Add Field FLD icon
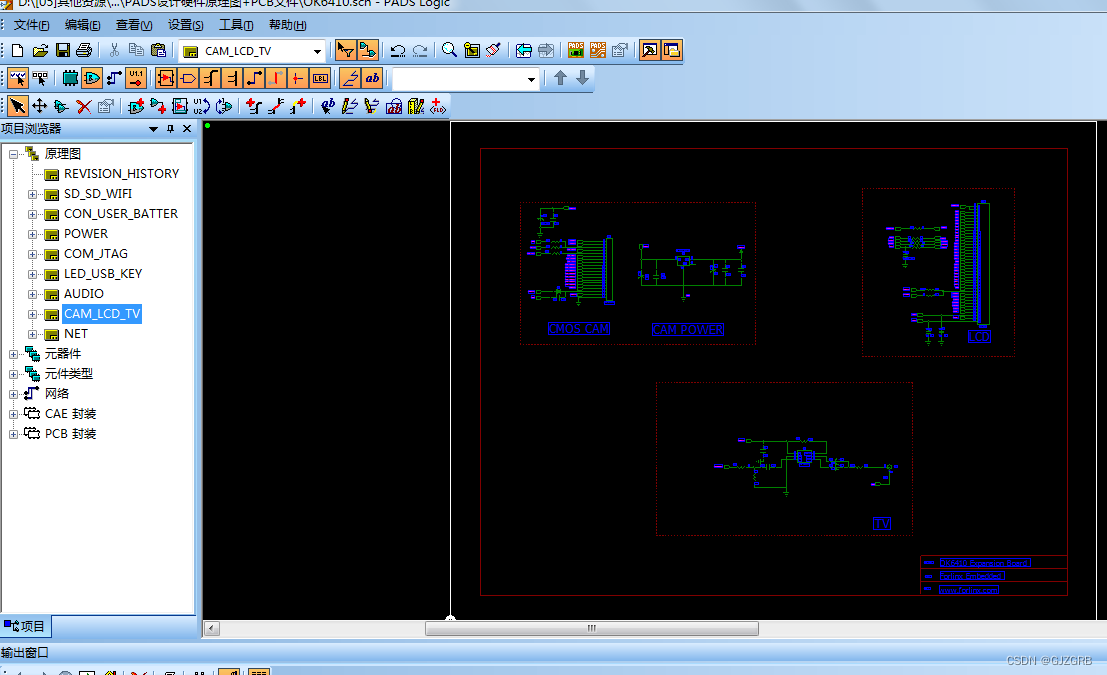This screenshot has height=675, width=1107. point(438,106)
